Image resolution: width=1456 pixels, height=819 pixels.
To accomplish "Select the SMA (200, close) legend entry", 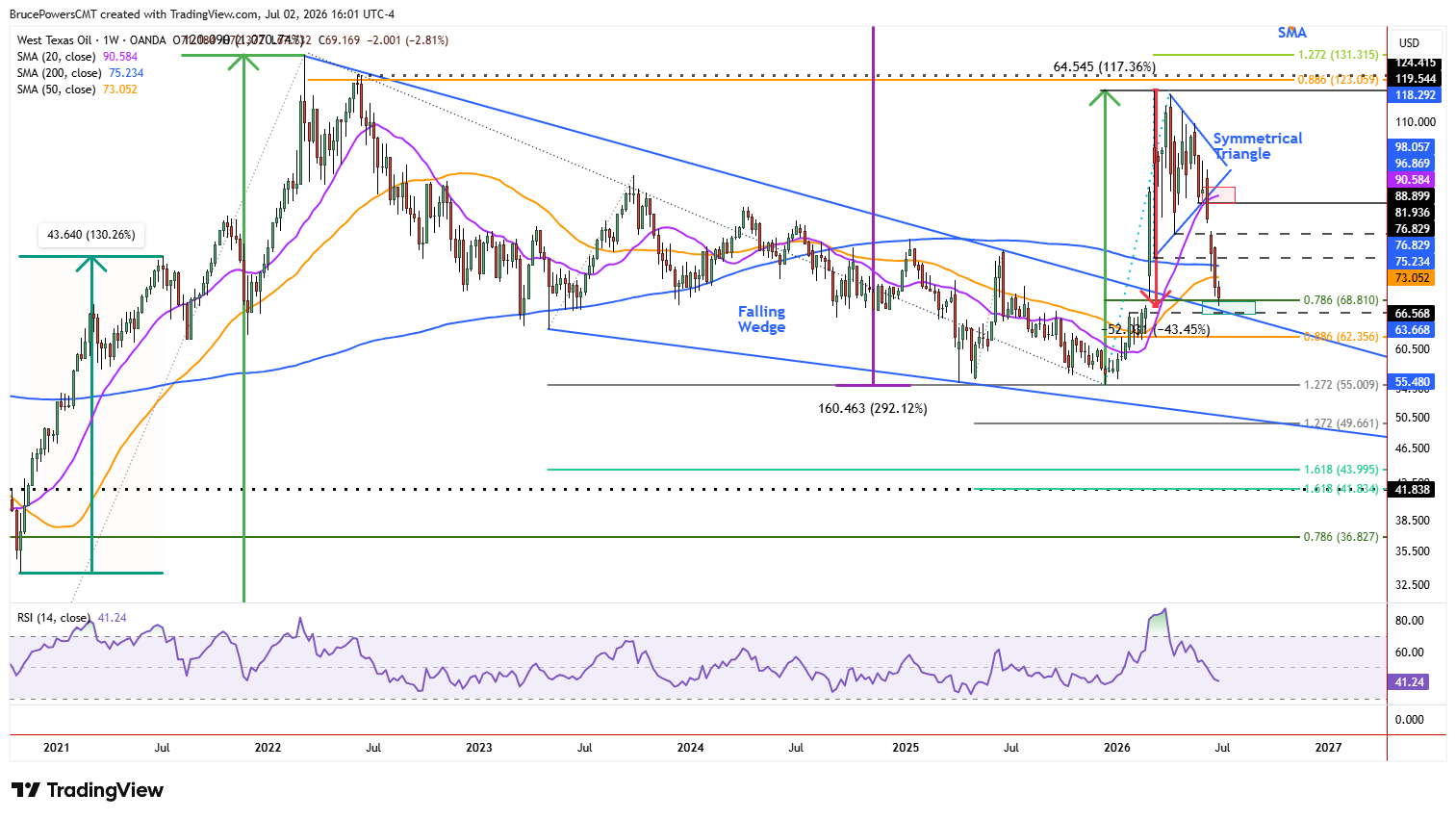I will click(x=81, y=73).
